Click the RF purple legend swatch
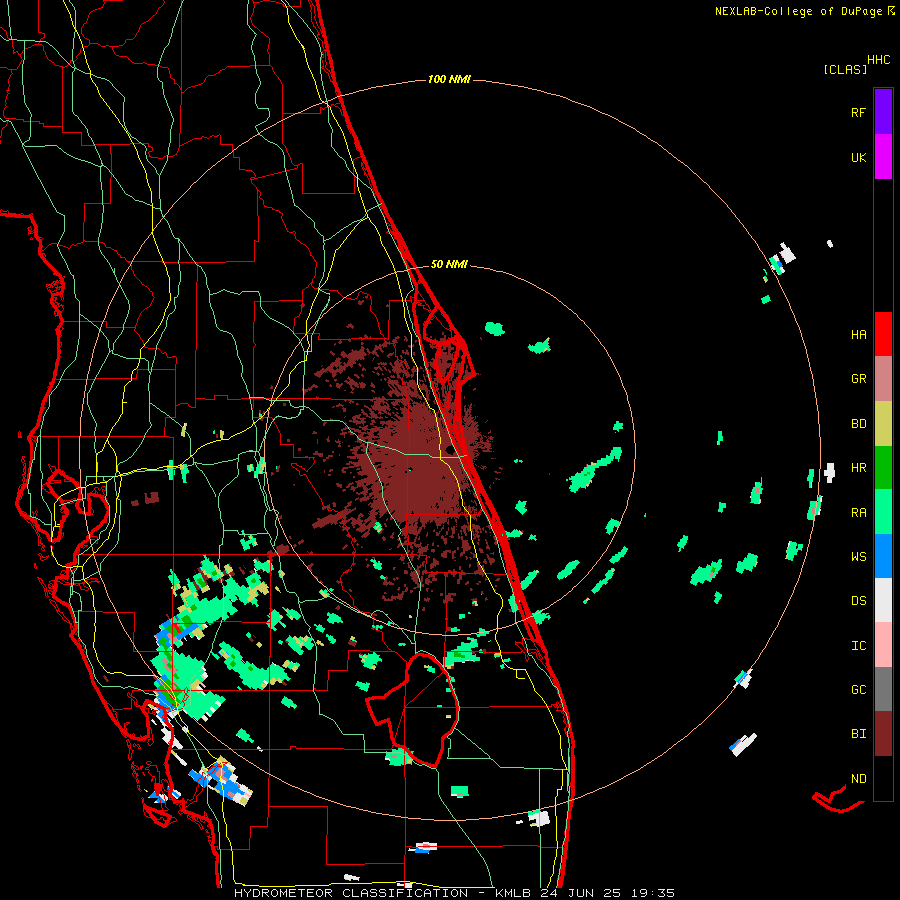 (883, 112)
